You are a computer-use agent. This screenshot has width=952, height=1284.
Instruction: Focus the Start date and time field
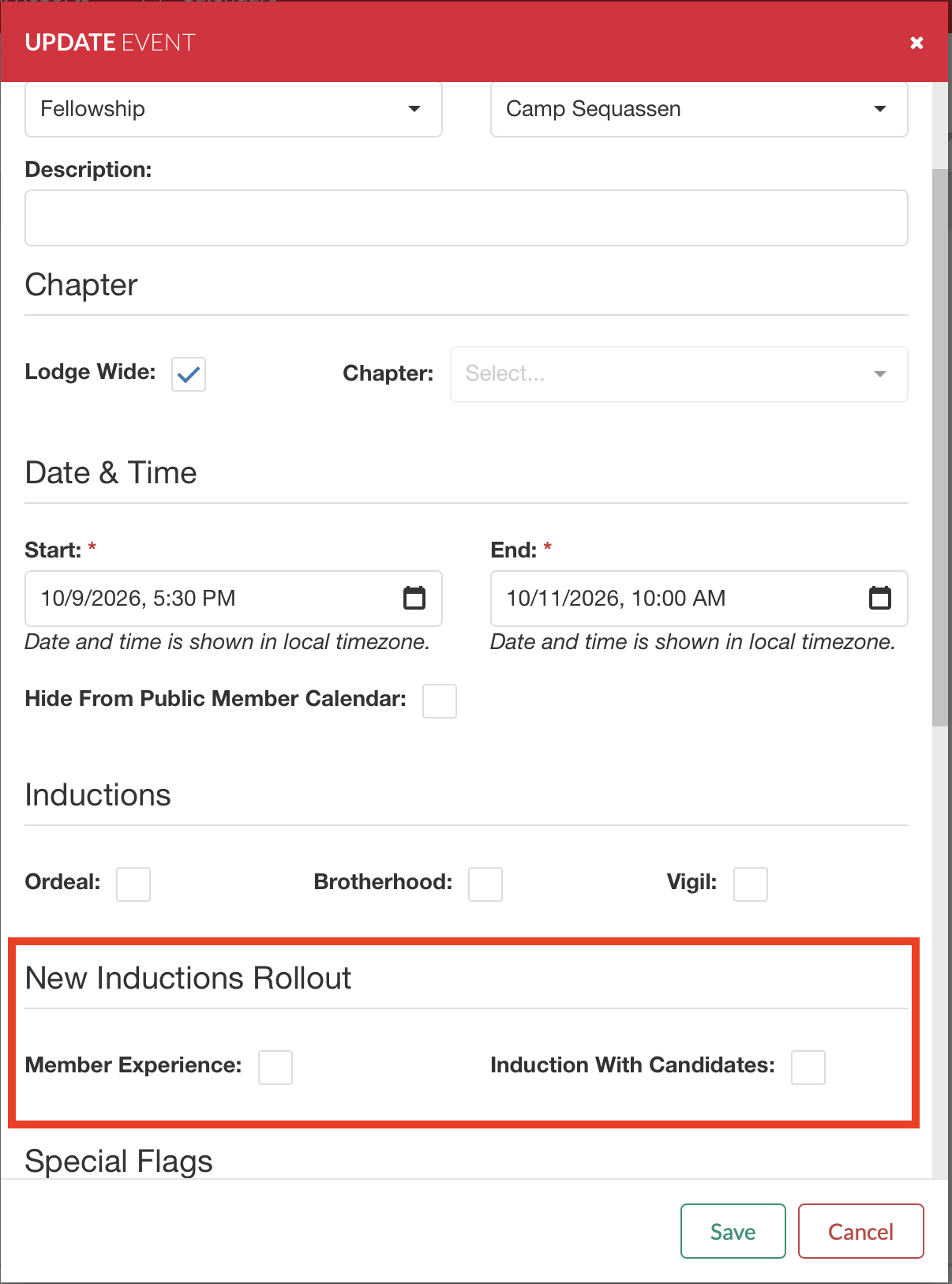point(213,599)
